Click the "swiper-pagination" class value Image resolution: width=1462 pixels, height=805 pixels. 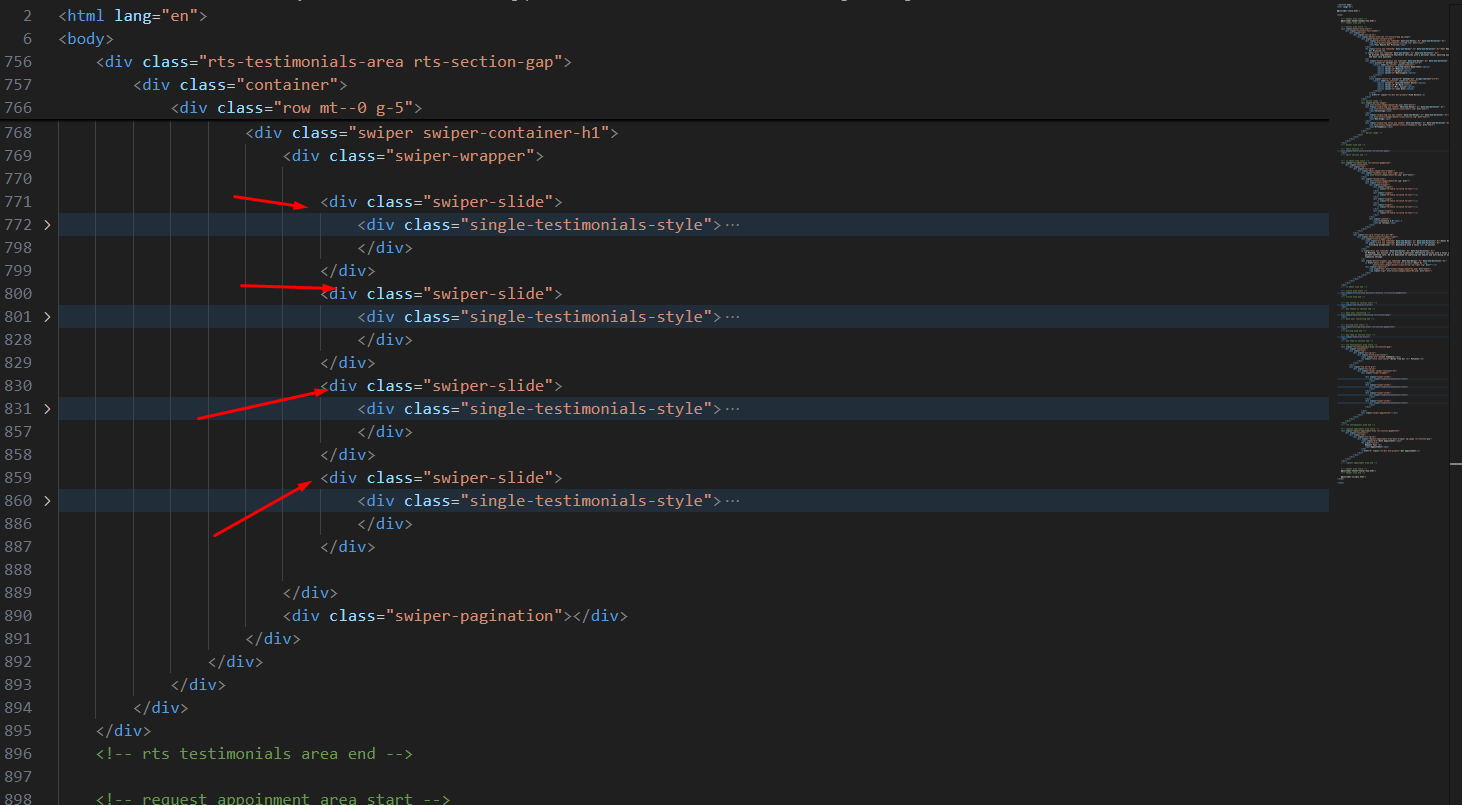pos(475,616)
